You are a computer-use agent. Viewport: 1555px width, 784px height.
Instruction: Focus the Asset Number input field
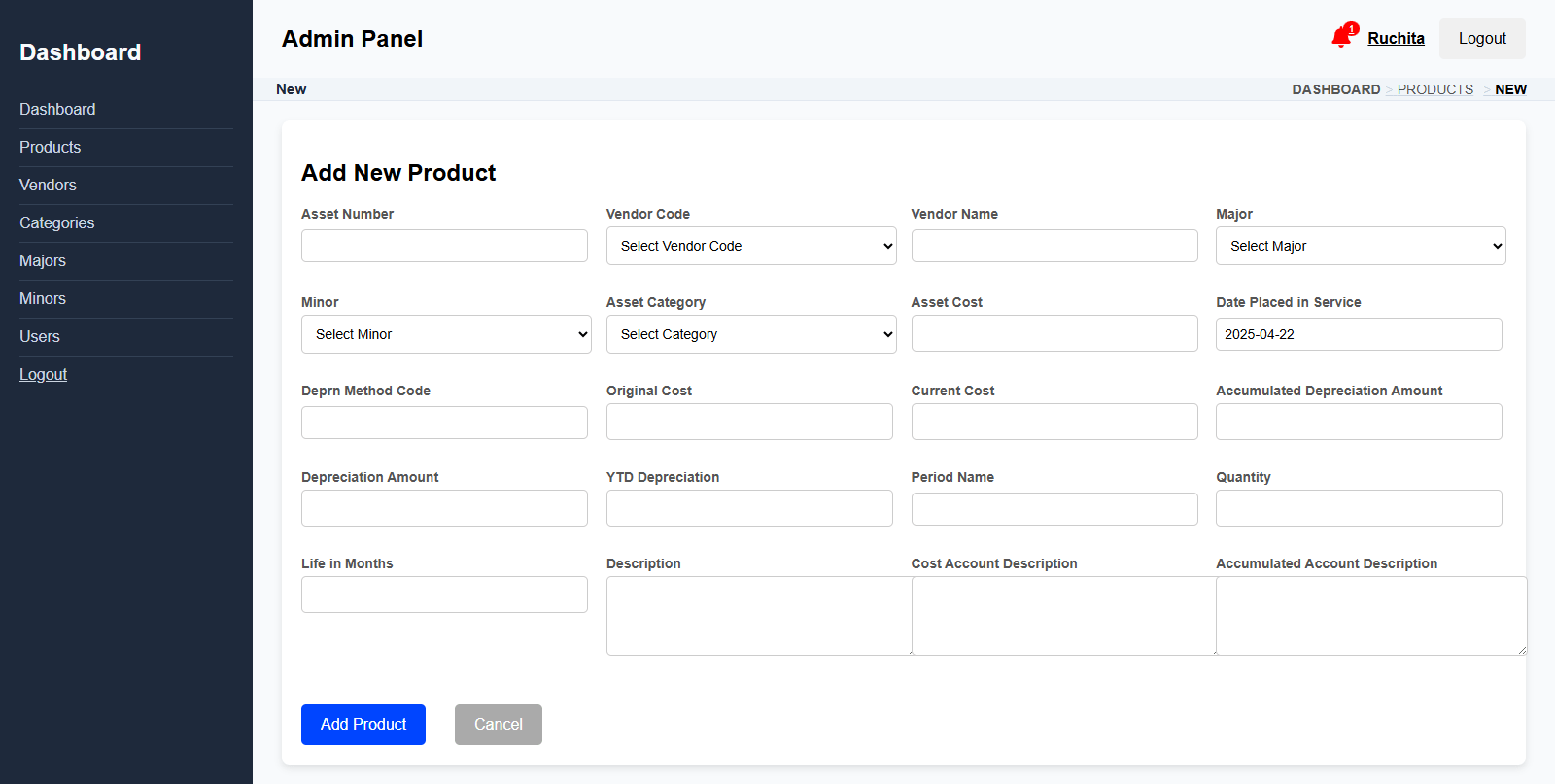(x=444, y=246)
